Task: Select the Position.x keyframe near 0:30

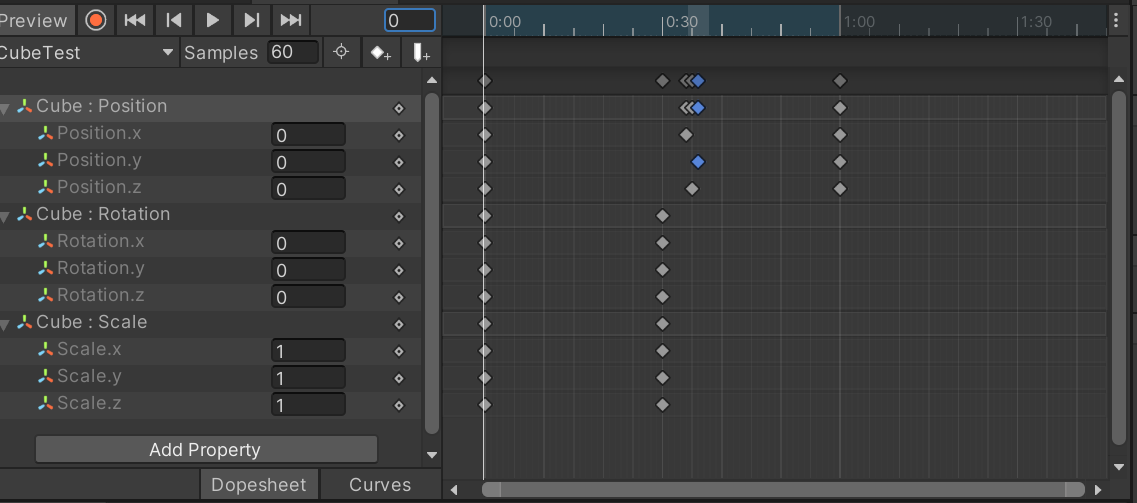Action: (x=686, y=135)
